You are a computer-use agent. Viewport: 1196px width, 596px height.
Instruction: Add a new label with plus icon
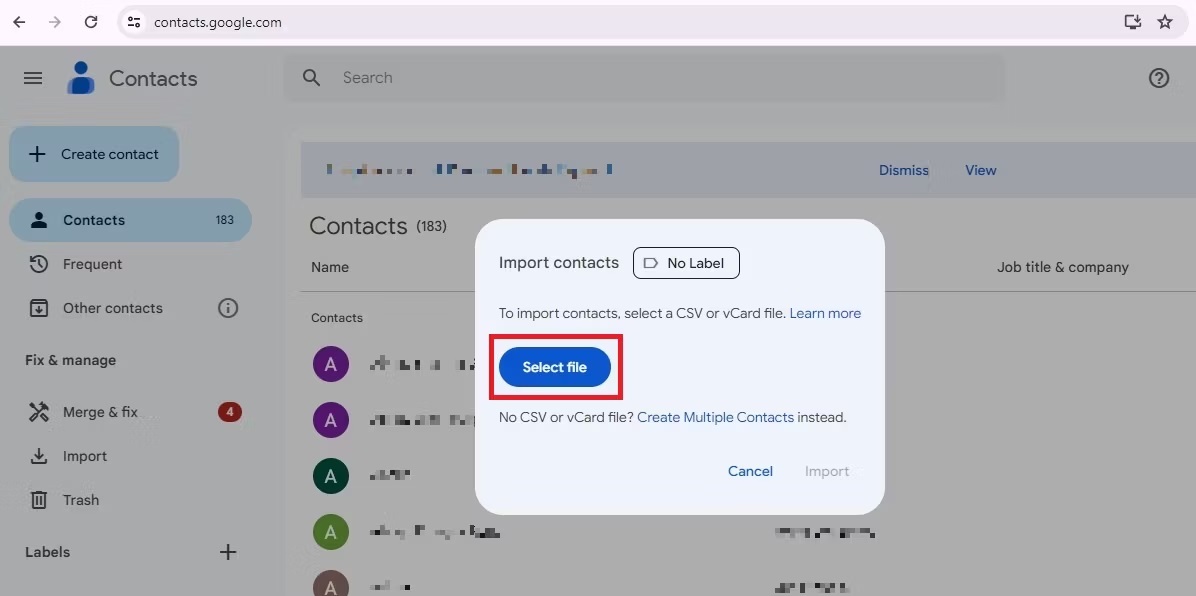(228, 552)
